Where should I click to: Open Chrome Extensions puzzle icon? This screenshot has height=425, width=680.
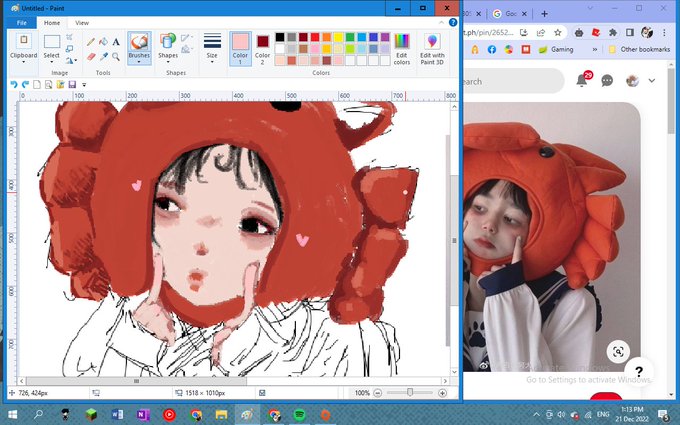pyautogui.click(x=612, y=33)
